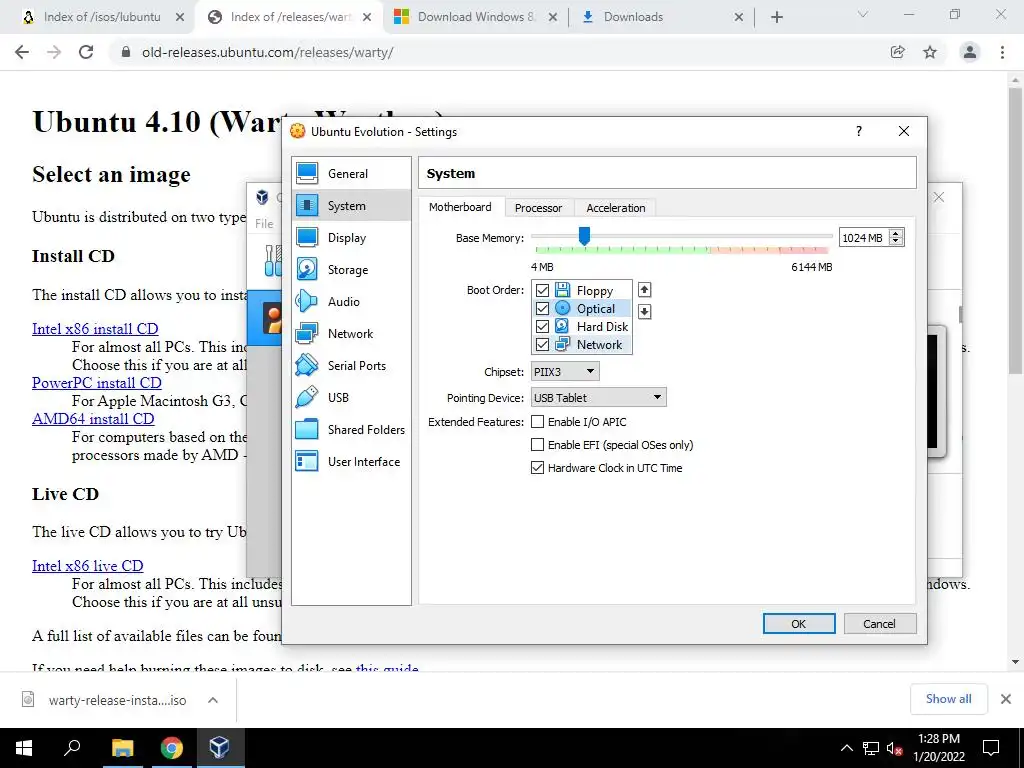
Task: Open the Storage settings icon
Action: (307, 270)
